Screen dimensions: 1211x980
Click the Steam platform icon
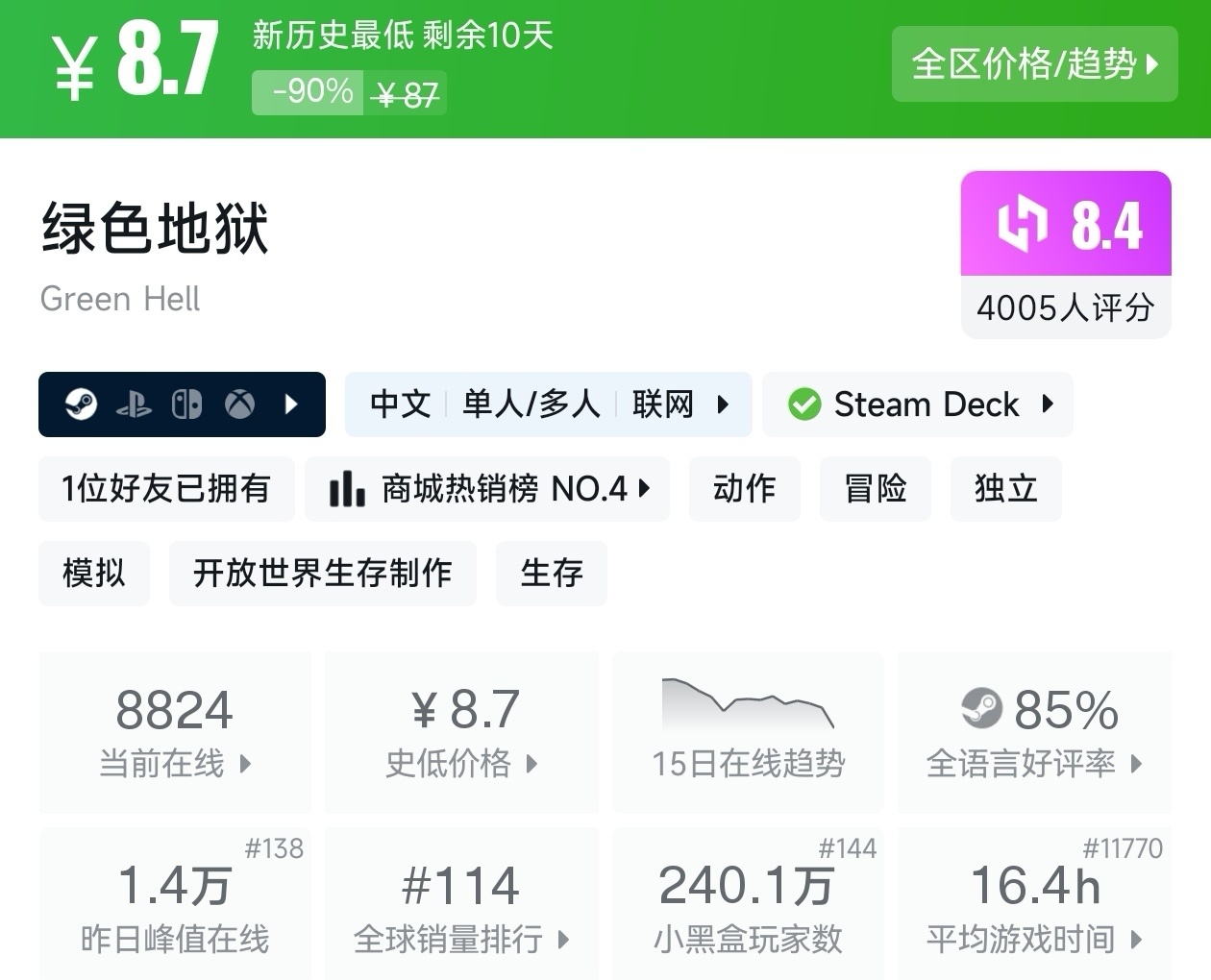(x=81, y=404)
